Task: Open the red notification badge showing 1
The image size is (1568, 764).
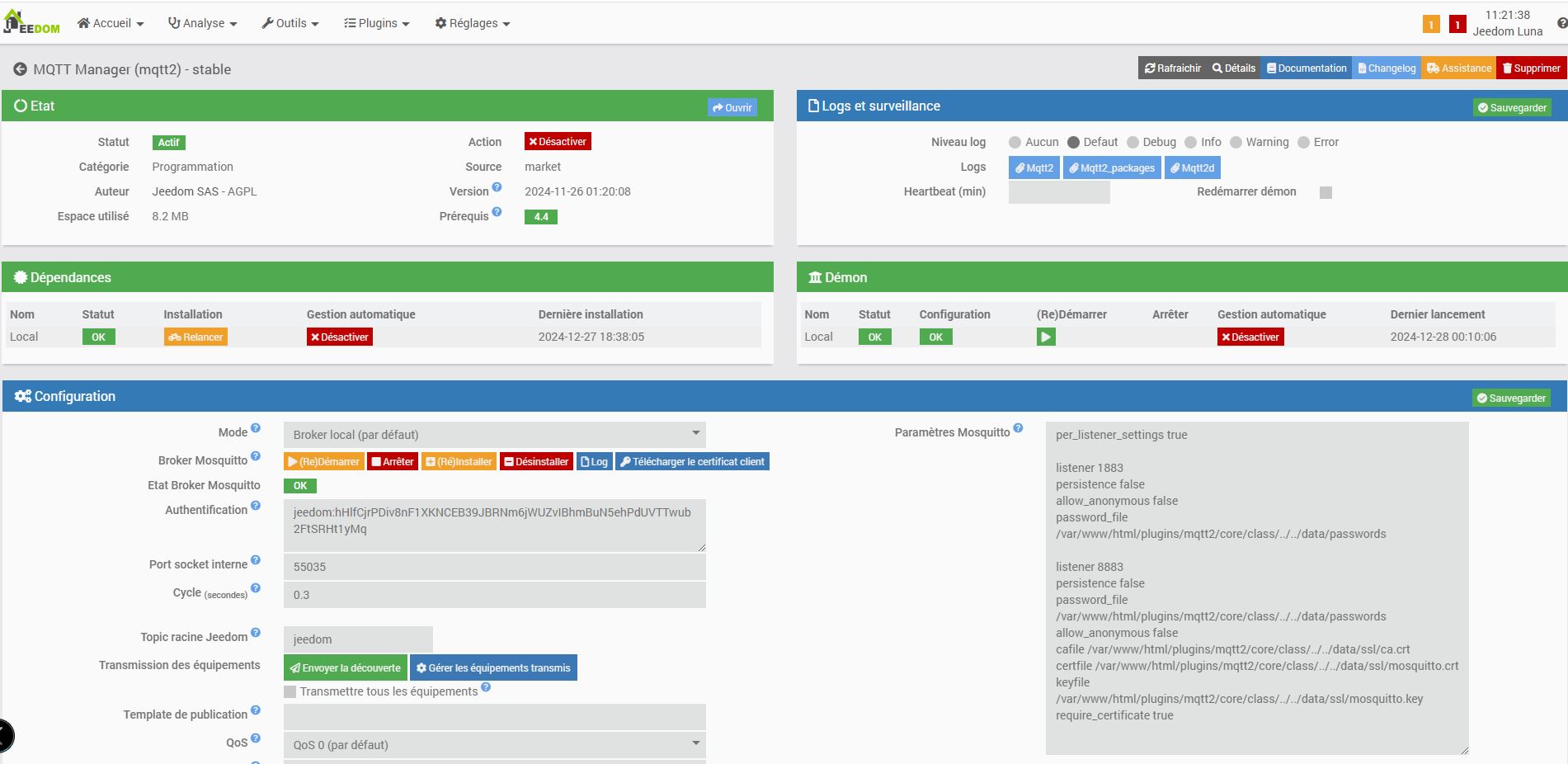Action: (1457, 24)
